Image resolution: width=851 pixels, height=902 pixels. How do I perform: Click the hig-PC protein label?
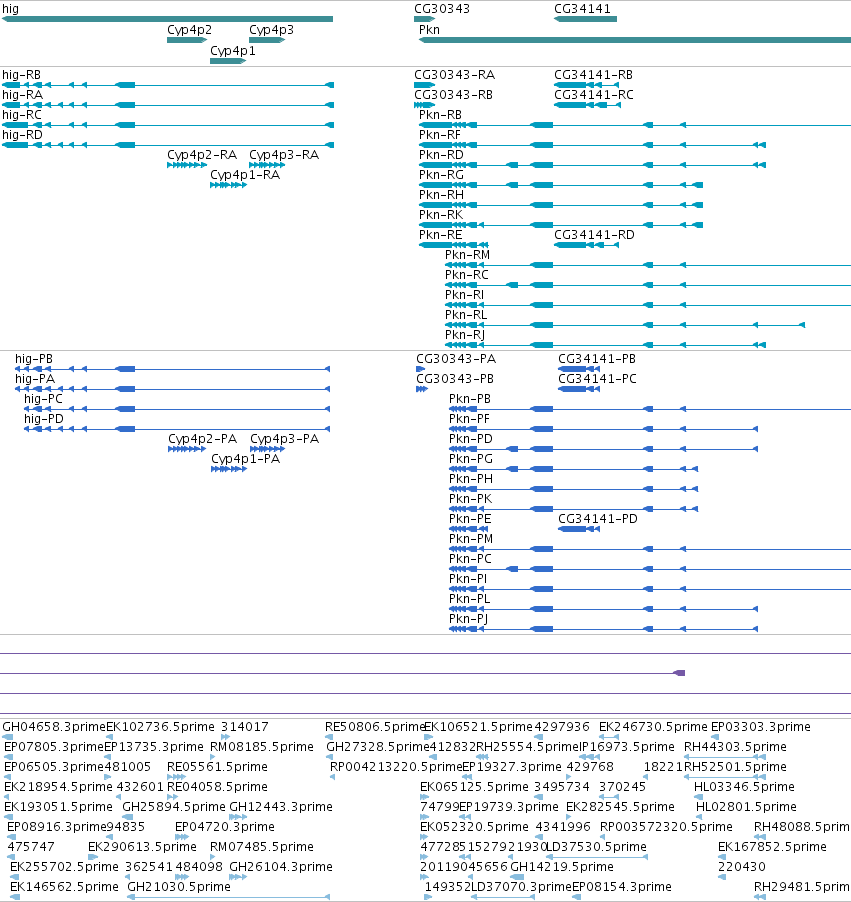click(43, 399)
